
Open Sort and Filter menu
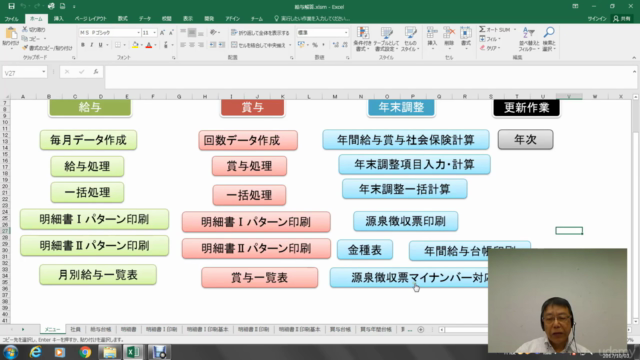pos(529,39)
